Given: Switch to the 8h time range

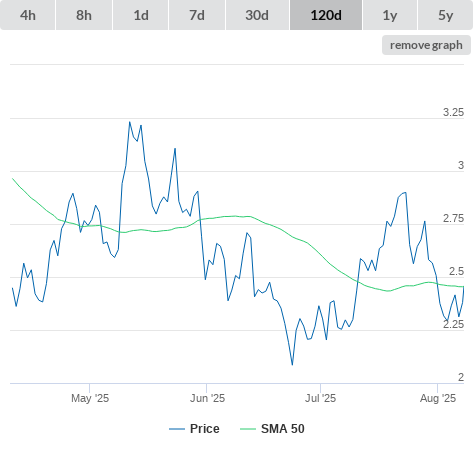Looking at the screenshot, I should pos(84,15).
